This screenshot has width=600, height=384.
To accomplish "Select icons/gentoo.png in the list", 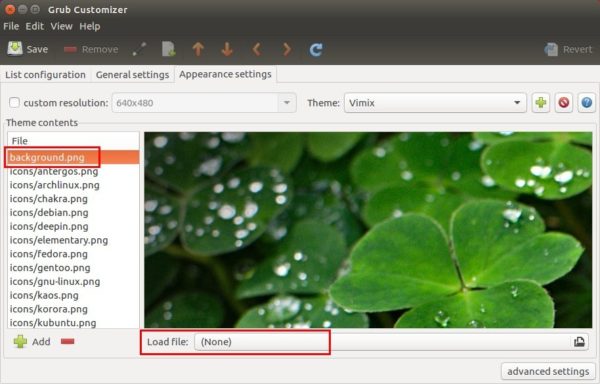I will point(73,267).
